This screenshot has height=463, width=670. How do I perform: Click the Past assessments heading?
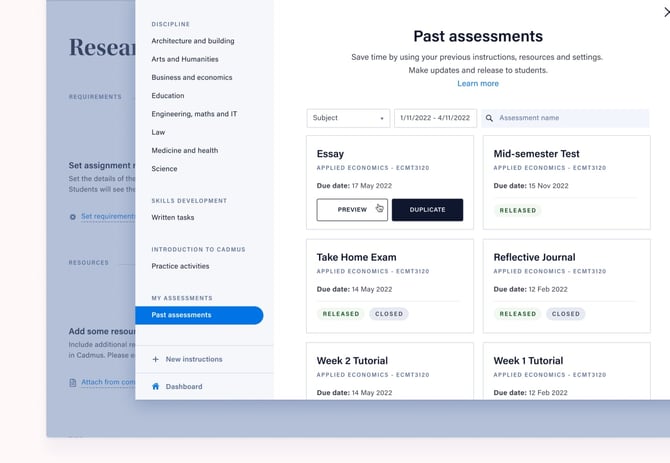point(478,37)
